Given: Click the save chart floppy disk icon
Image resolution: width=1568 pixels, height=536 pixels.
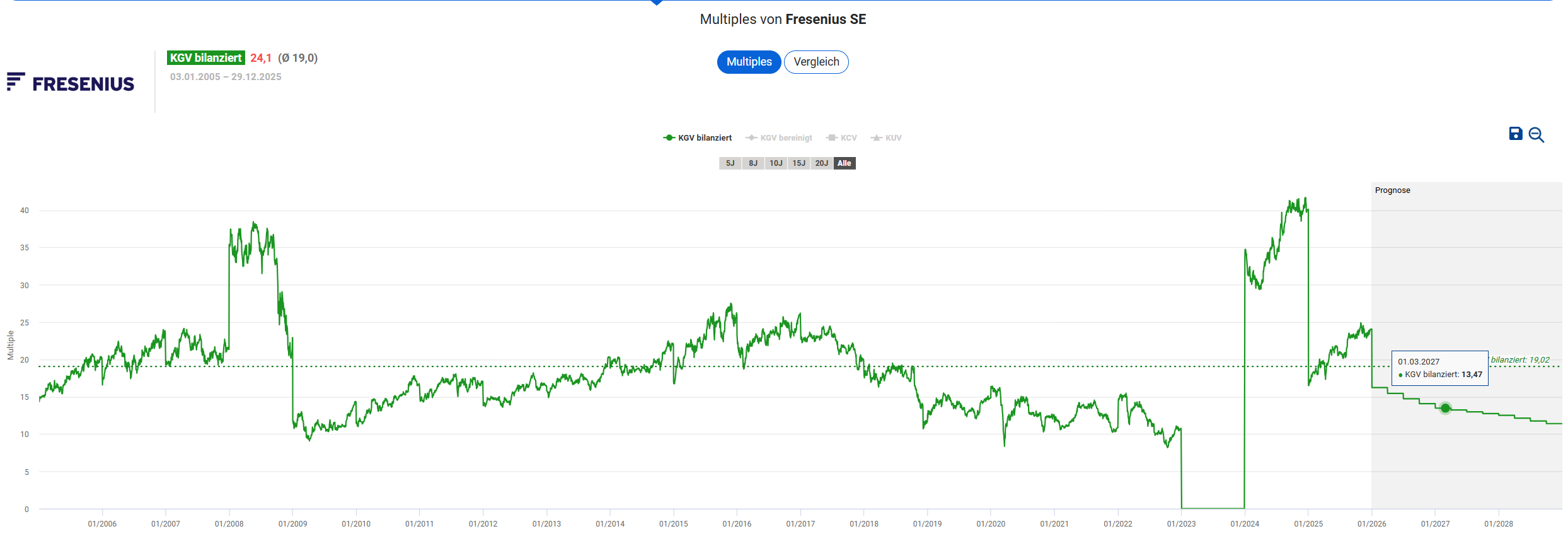Looking at the screenshot, I should [1515, 134].
